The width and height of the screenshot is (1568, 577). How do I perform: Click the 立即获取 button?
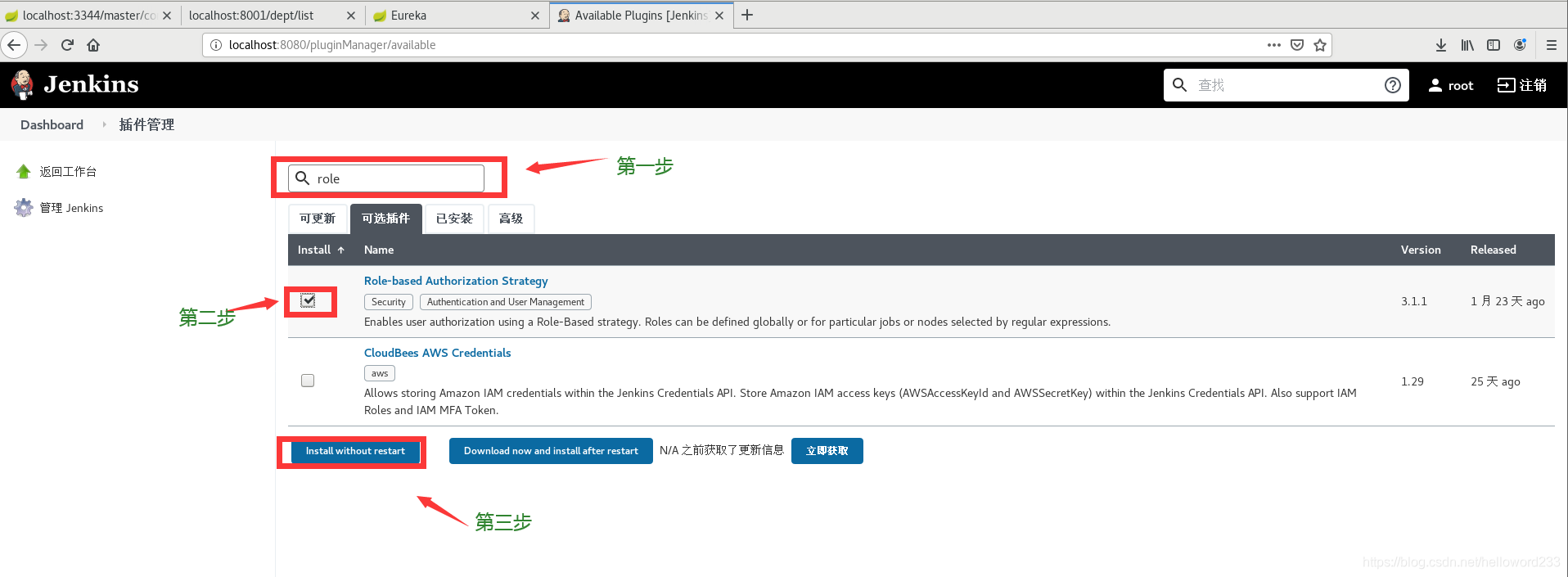tap(827, 451)
